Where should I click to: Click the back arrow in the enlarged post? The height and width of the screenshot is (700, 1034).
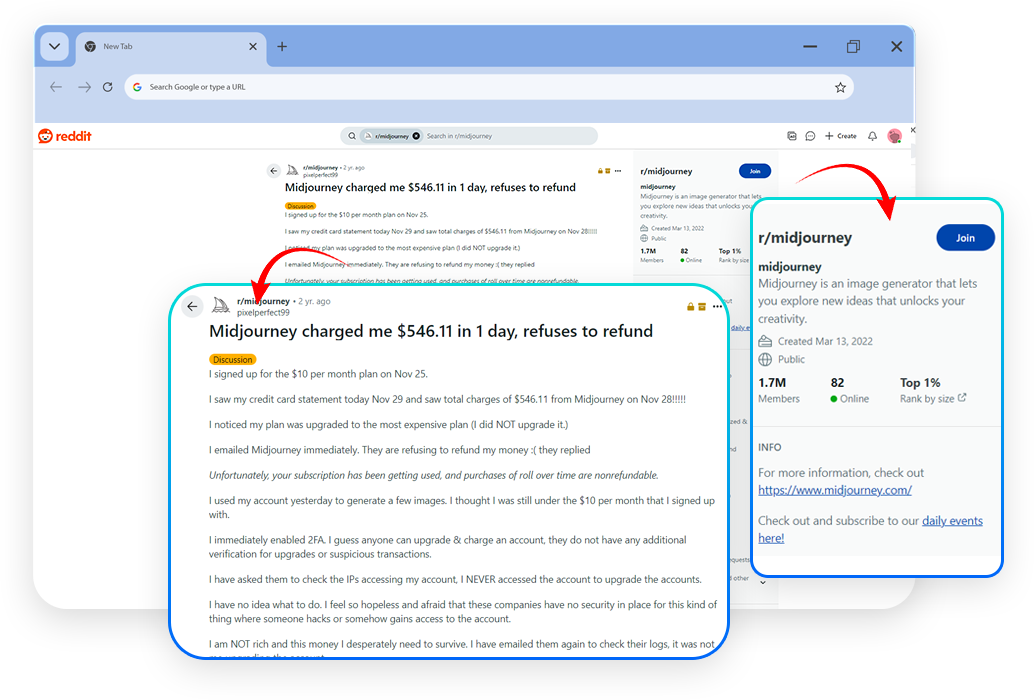pos(192,306)
